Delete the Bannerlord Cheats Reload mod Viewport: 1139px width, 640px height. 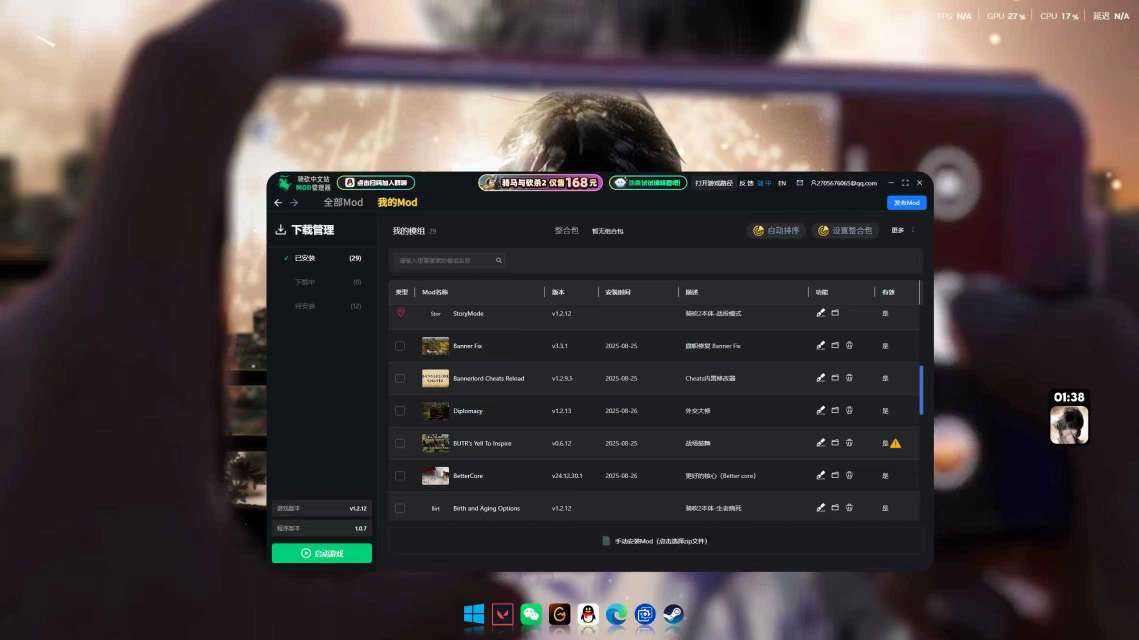click(849, 378)
